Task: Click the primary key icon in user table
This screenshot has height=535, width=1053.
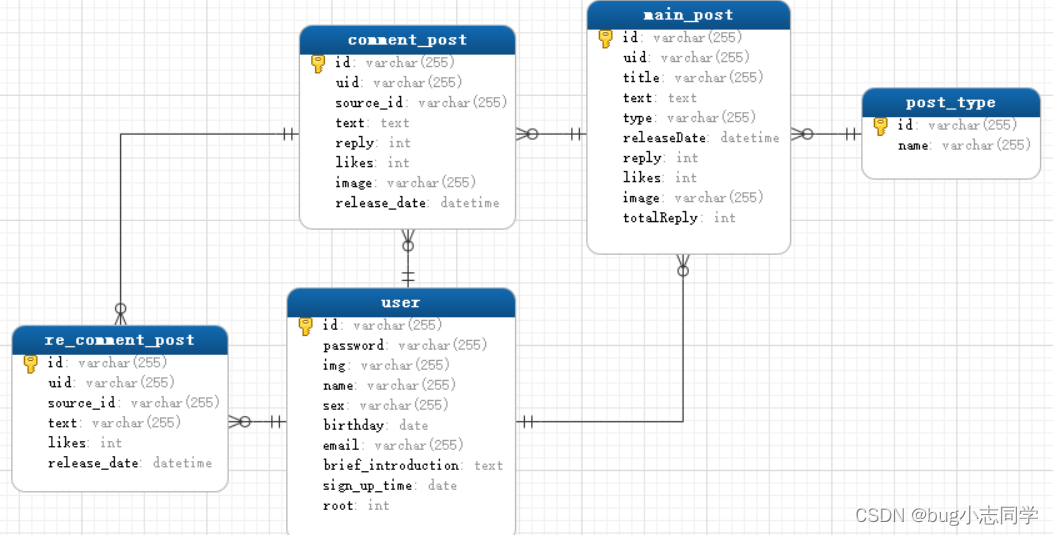Action: click(306, 327)
